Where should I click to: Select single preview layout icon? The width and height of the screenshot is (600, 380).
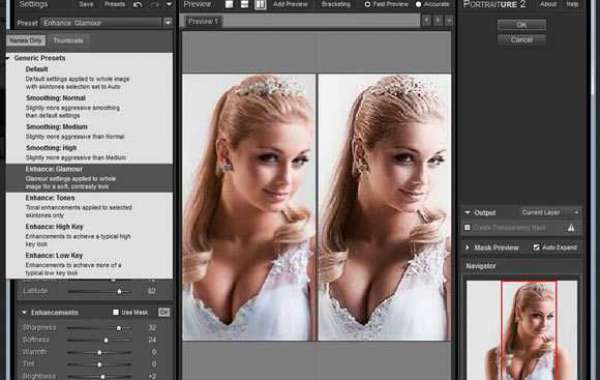pyautogui.click(x=229, y=4)
